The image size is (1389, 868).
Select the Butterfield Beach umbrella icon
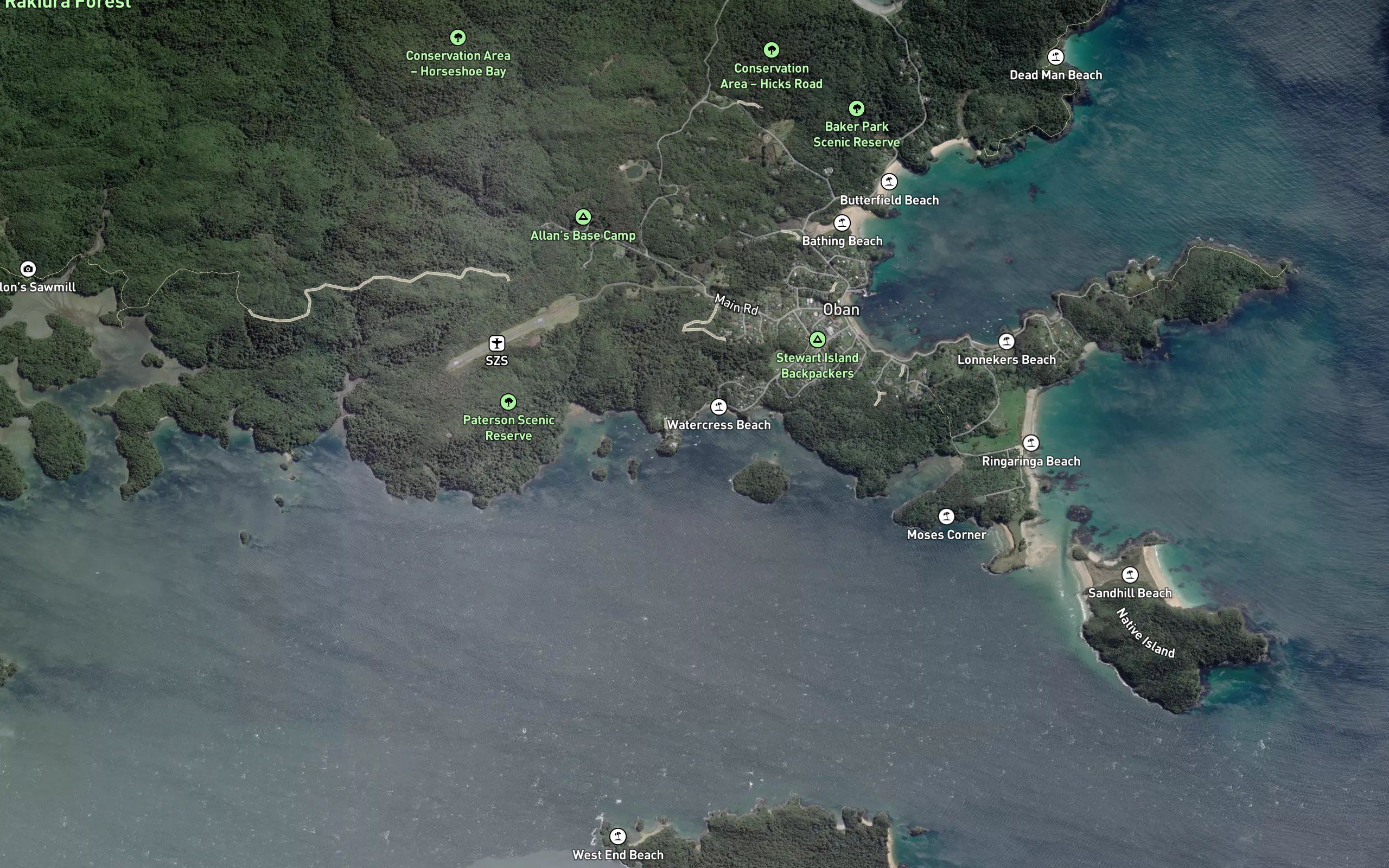[x=889, y=182]
